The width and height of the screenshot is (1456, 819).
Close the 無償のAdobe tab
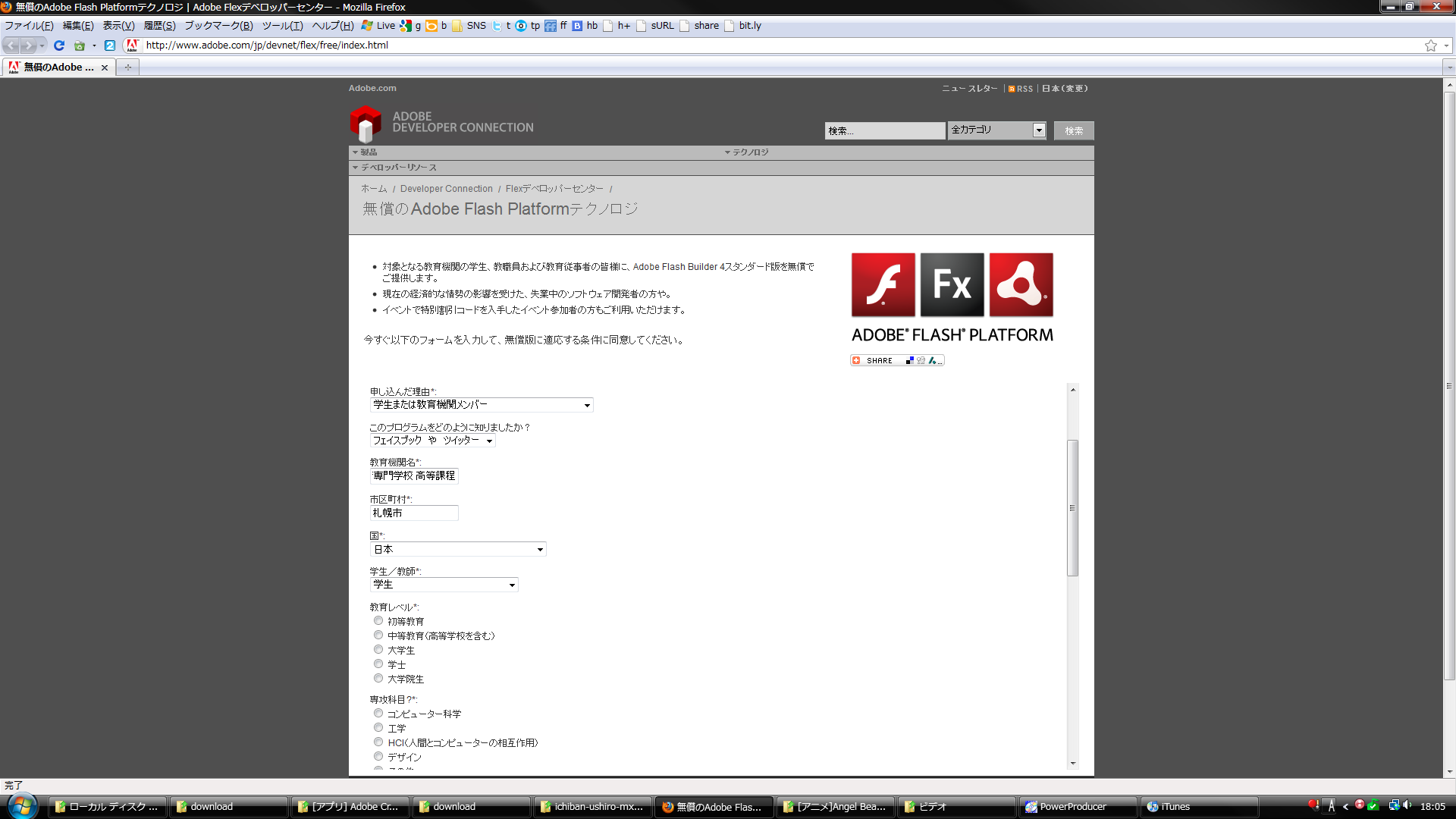[x=105, y=67]
